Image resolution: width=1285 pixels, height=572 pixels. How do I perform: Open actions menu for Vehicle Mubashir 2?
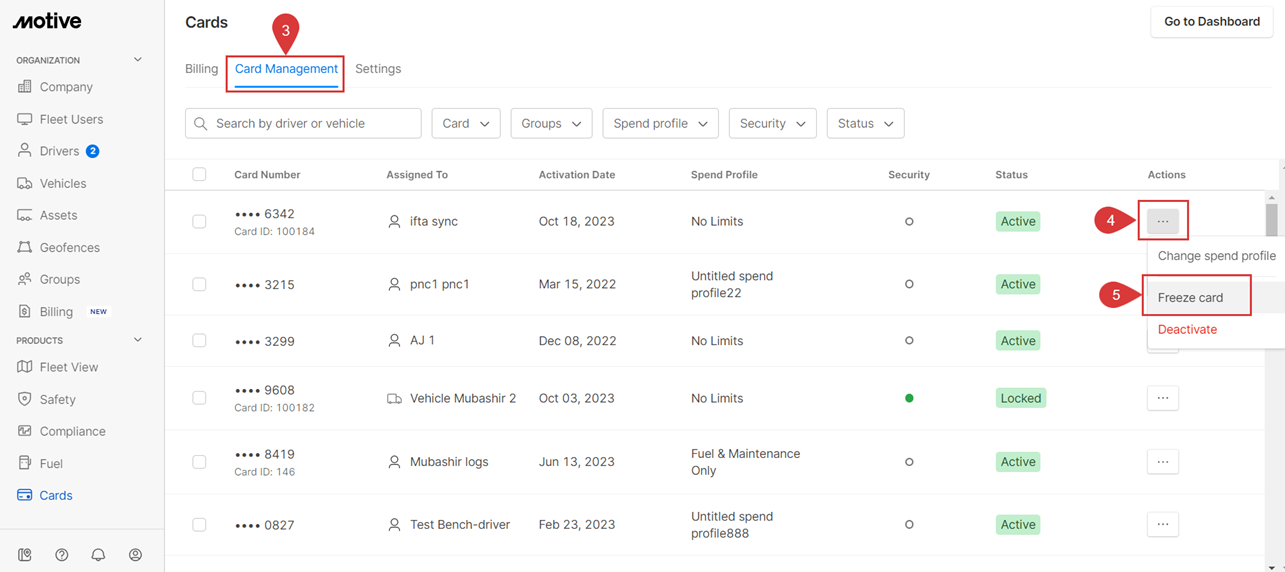pos(1162,398)
